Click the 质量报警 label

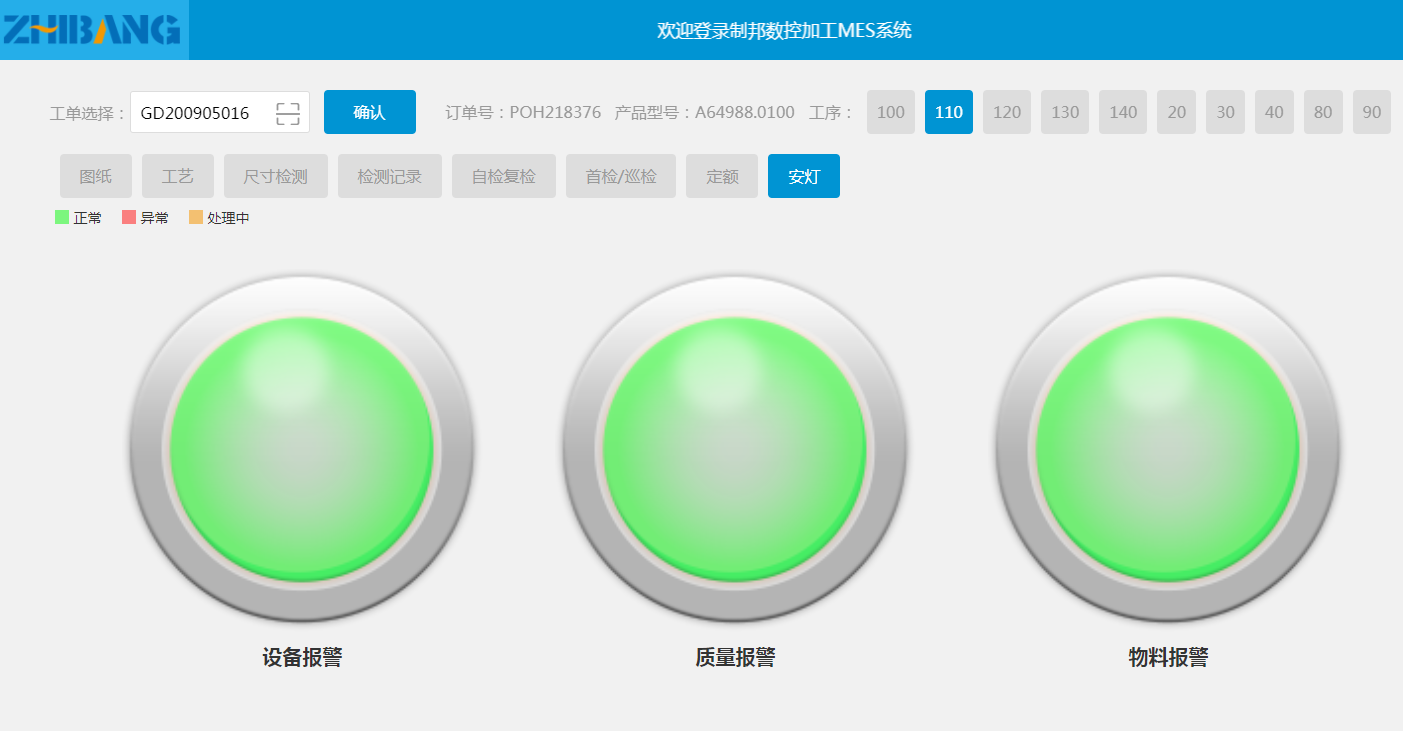[x=735, y=657]
